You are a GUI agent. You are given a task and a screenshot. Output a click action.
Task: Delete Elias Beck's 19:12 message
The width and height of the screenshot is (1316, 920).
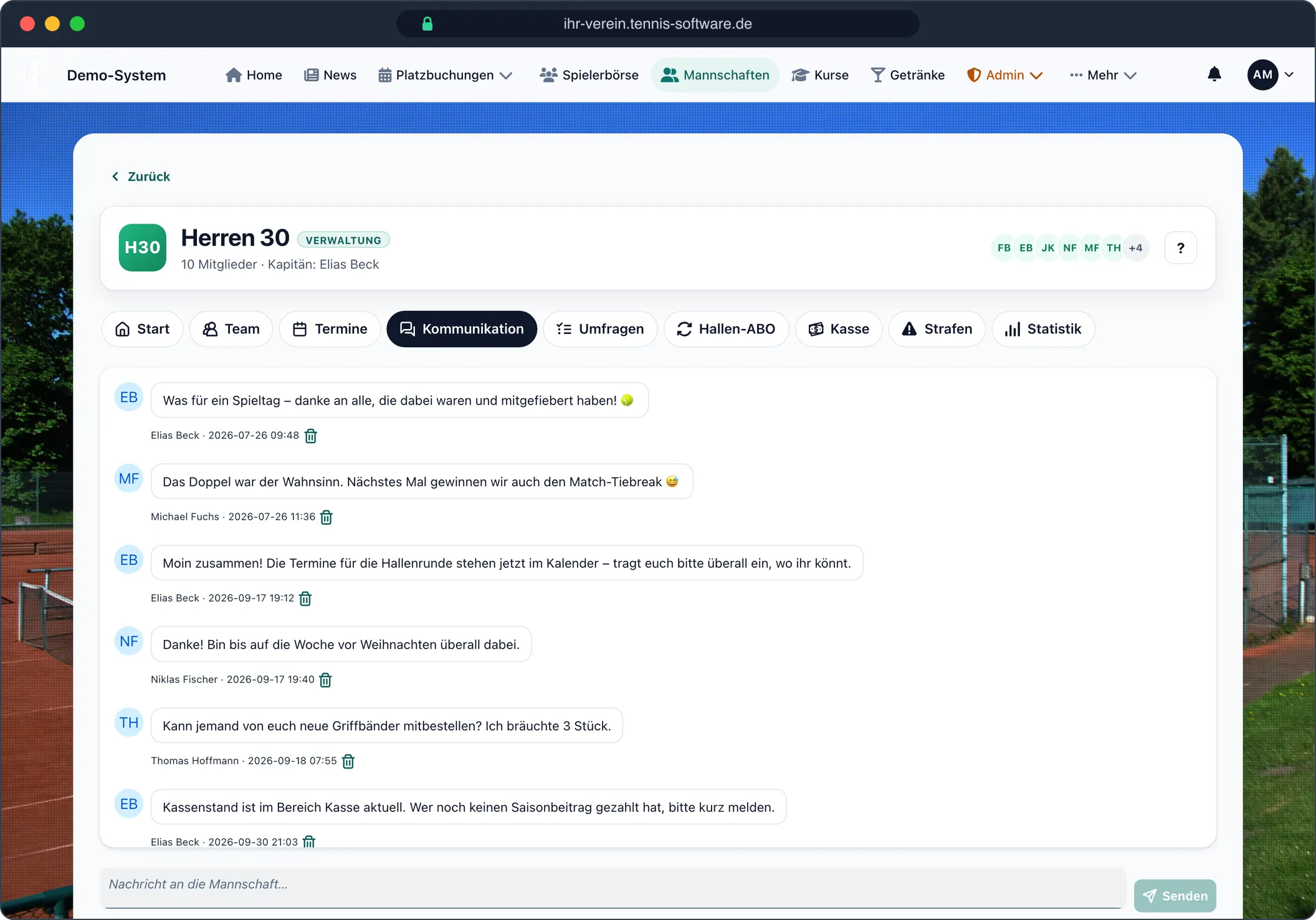tap(305, 598)
